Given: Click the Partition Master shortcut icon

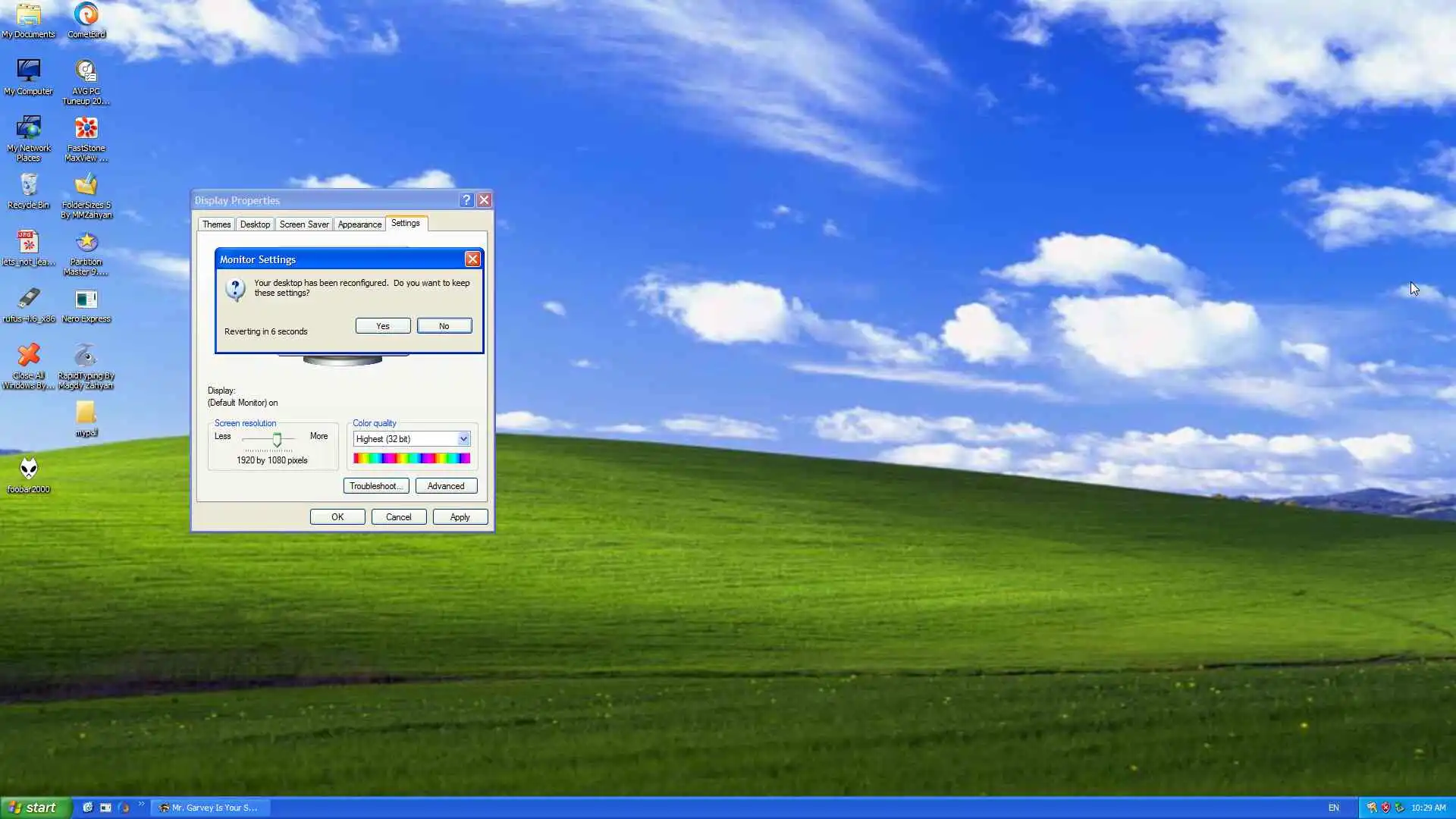Looking at the screenshot, I should [86, 243].
